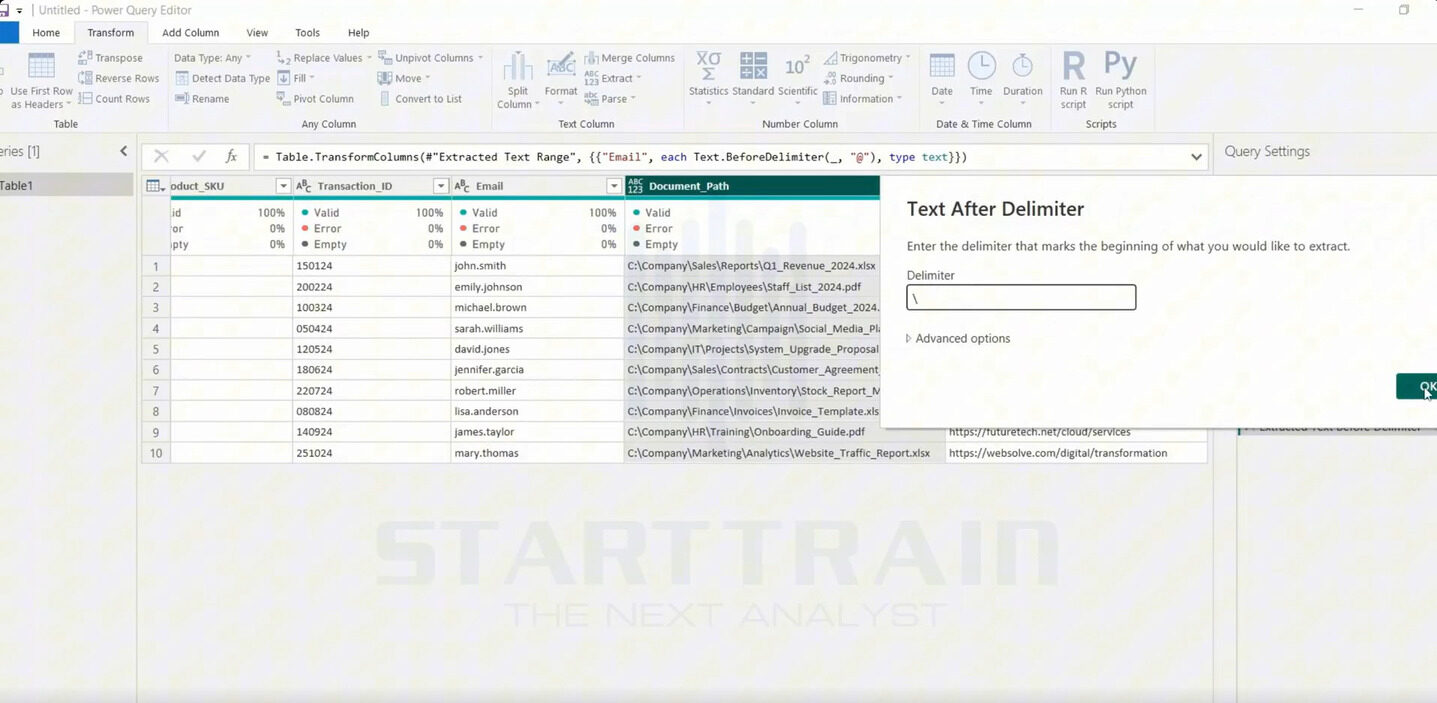Switch to the Home tab
The image size is (1437, 703).
click(x=46, y=33)
